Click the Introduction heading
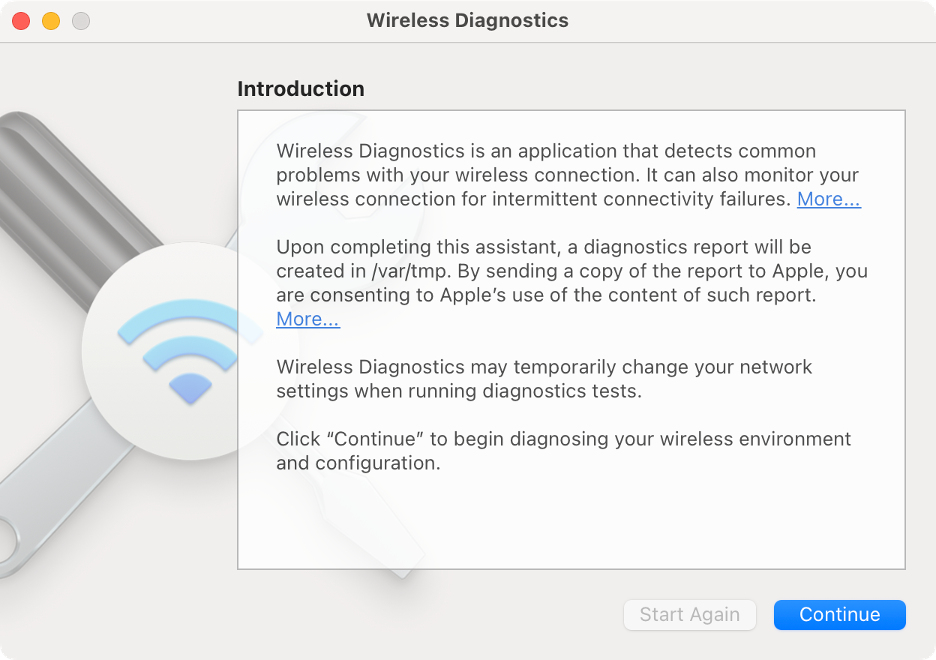Screen dimensions: 936x660 pos(300,89)
